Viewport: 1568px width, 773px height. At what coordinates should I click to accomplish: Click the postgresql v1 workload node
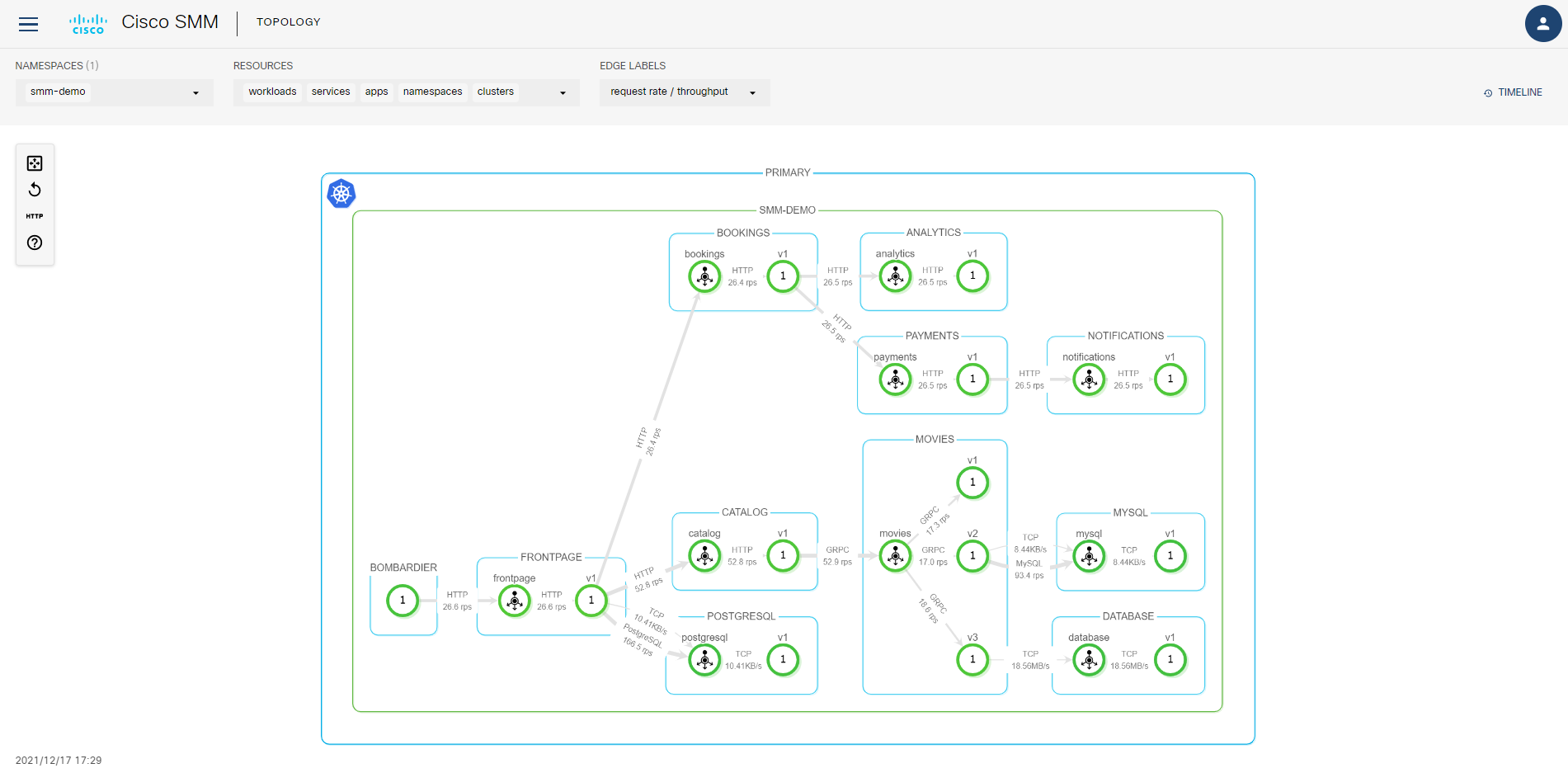[783, 660]
